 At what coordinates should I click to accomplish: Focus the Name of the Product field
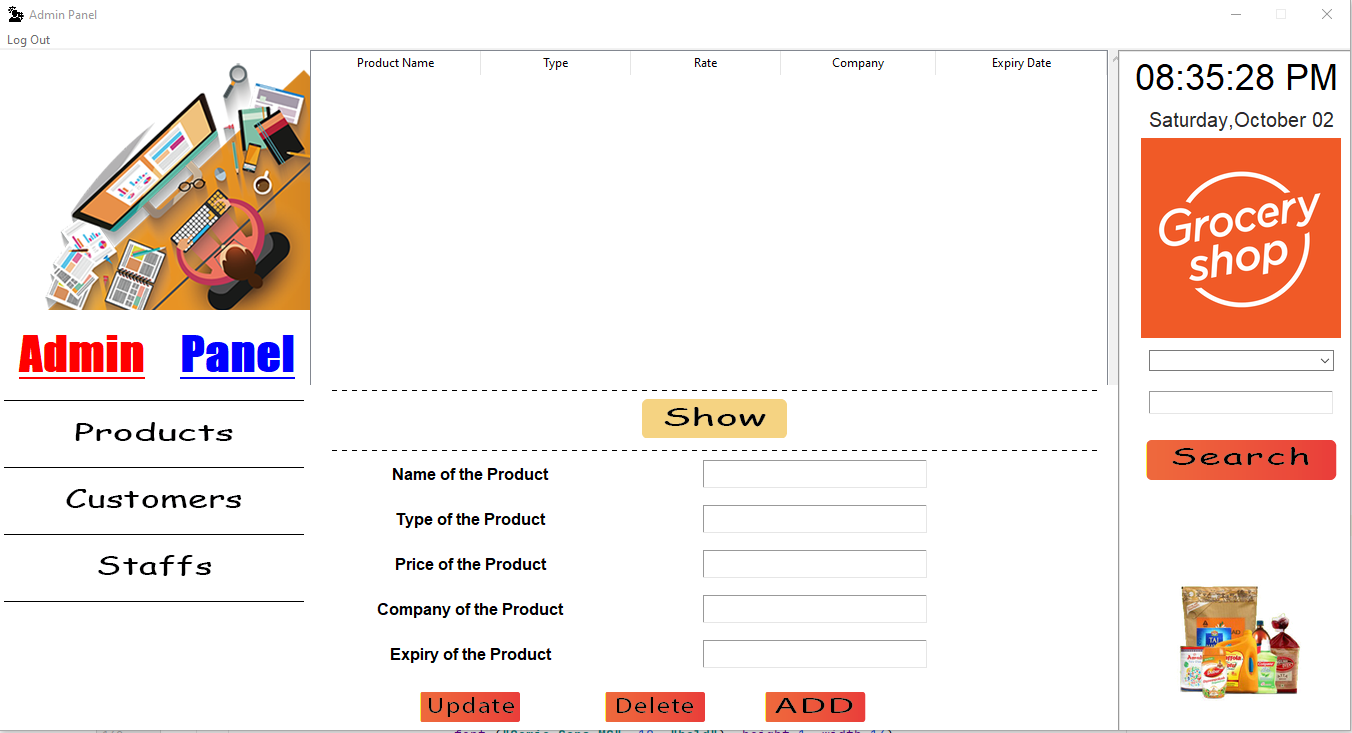click(x=815, y=474)
